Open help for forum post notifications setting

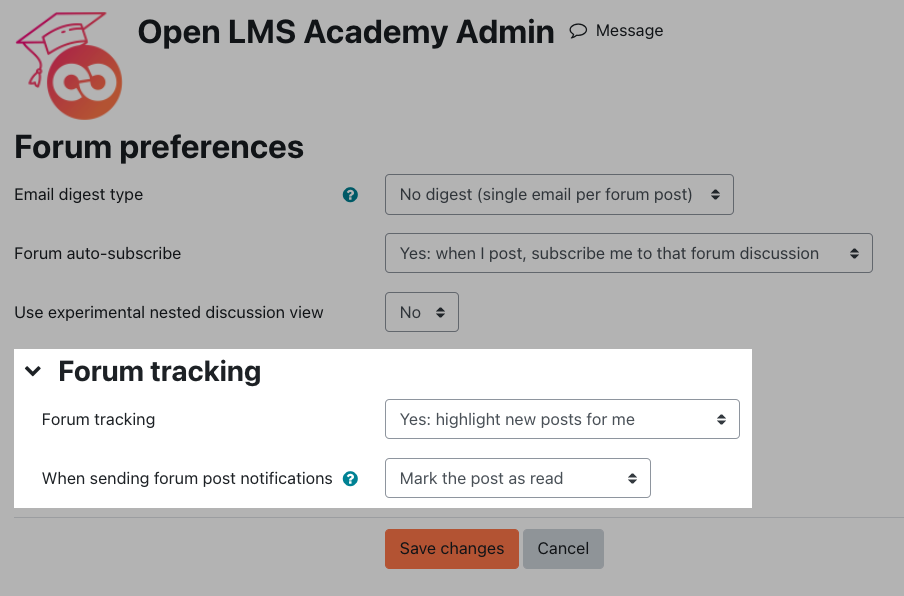[350, 478]
